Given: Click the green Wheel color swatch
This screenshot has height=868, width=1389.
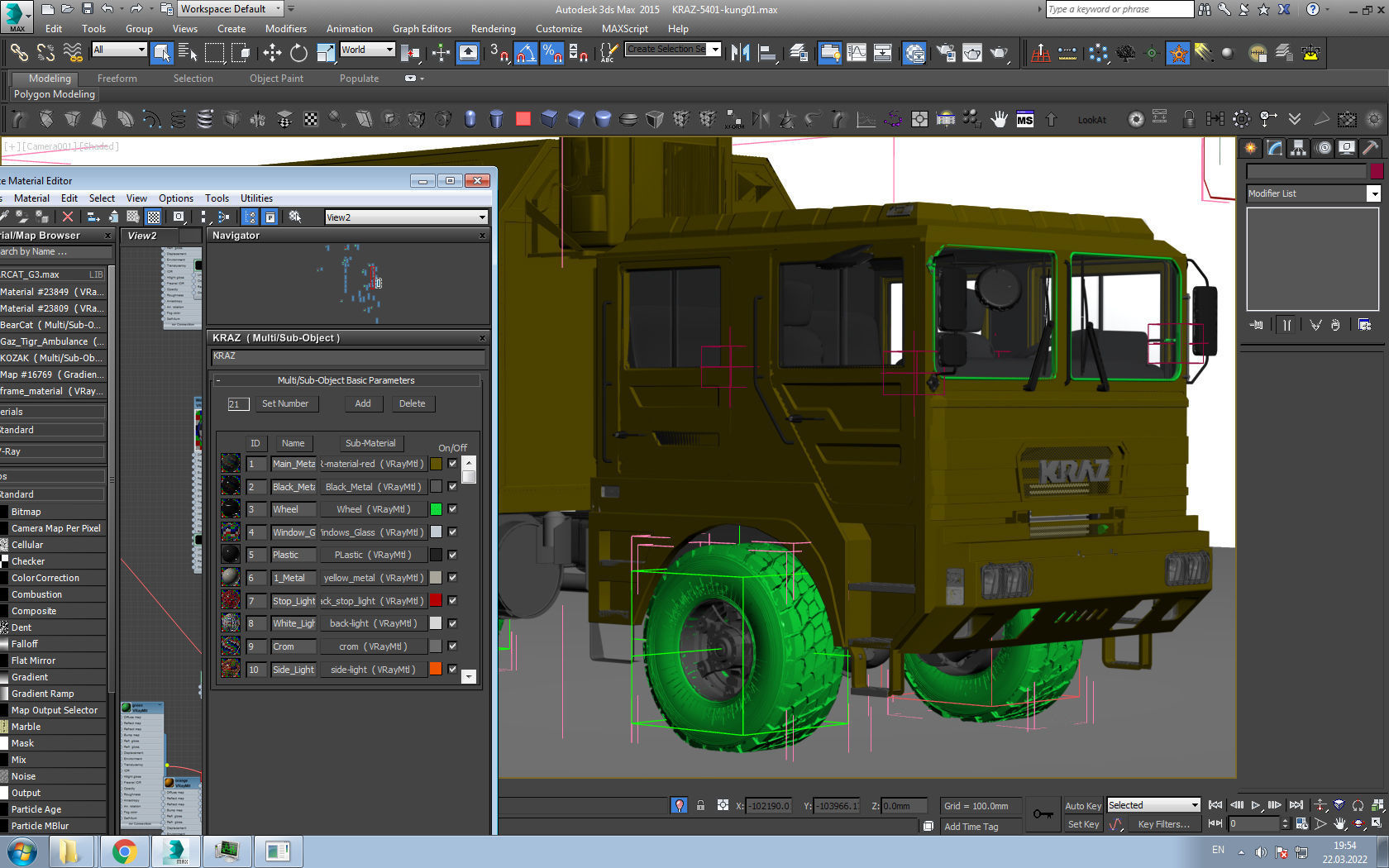Looking at the screenshot, I should pyautogui.click(x=436, y=509).
